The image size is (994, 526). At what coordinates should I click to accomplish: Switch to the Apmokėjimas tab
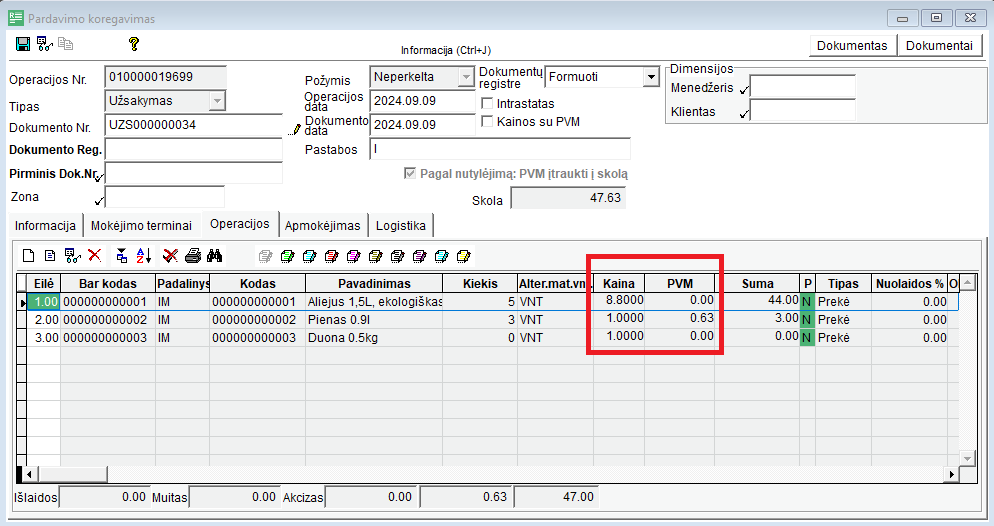tap(322, 225)
